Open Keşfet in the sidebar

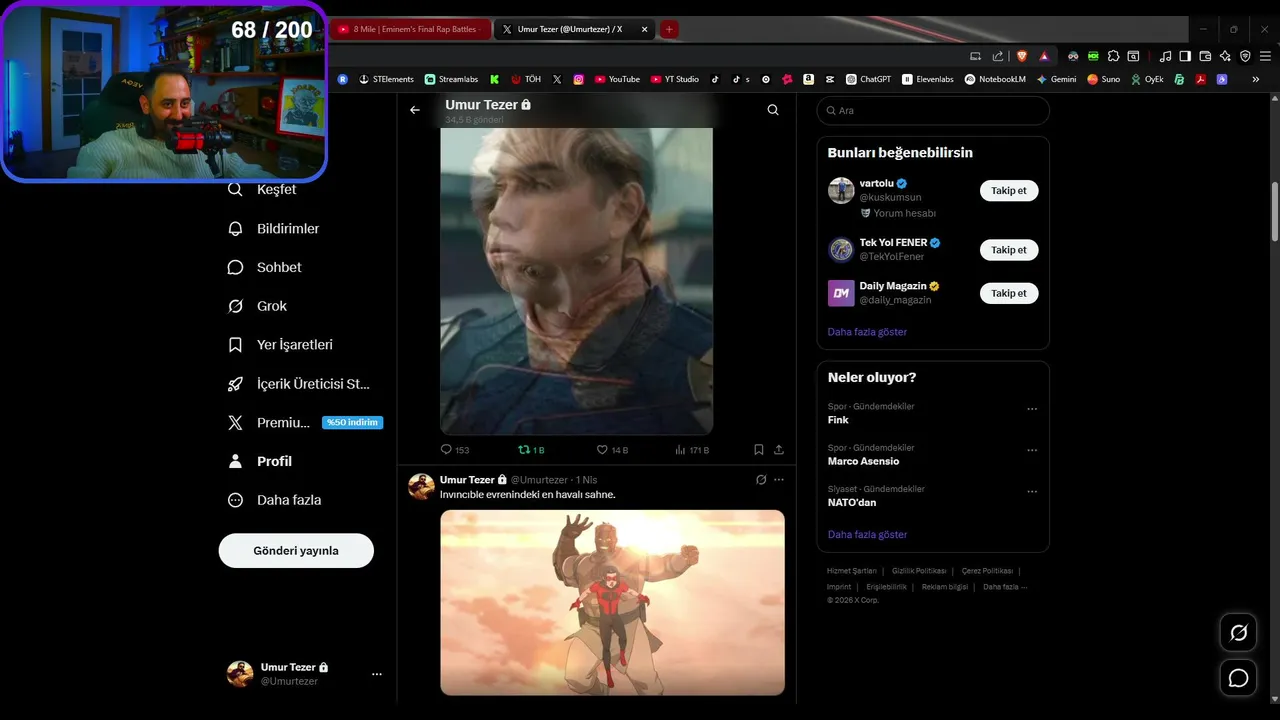pos(263,190)
